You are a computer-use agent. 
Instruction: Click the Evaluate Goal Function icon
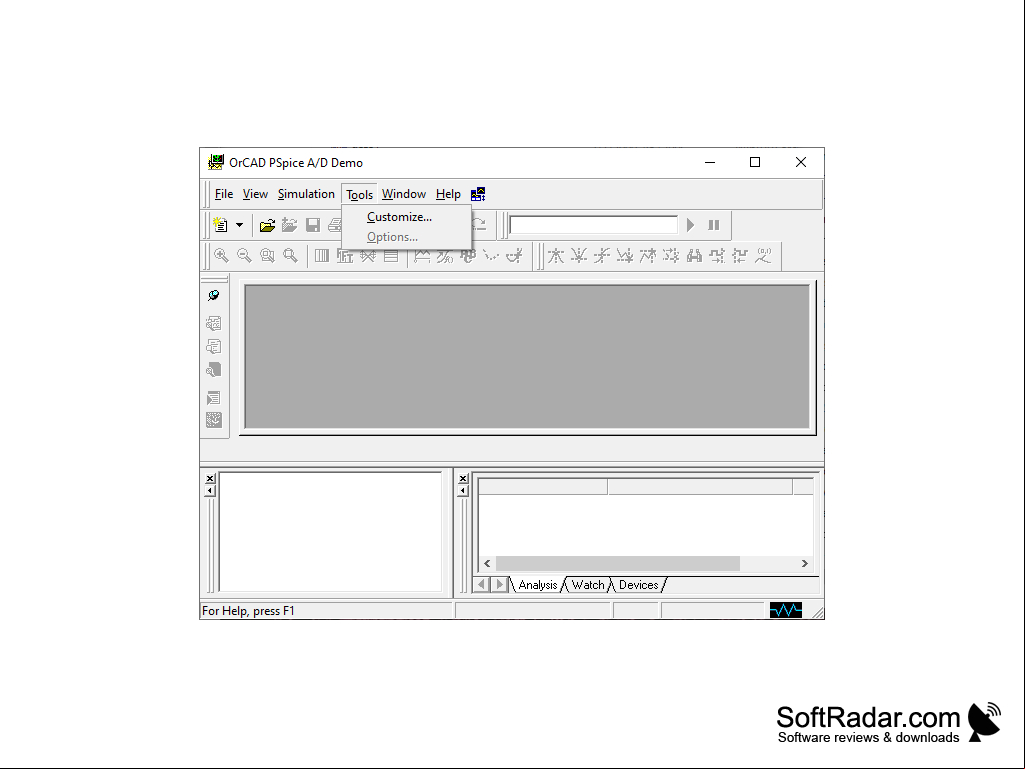click(x=445, y=256)
